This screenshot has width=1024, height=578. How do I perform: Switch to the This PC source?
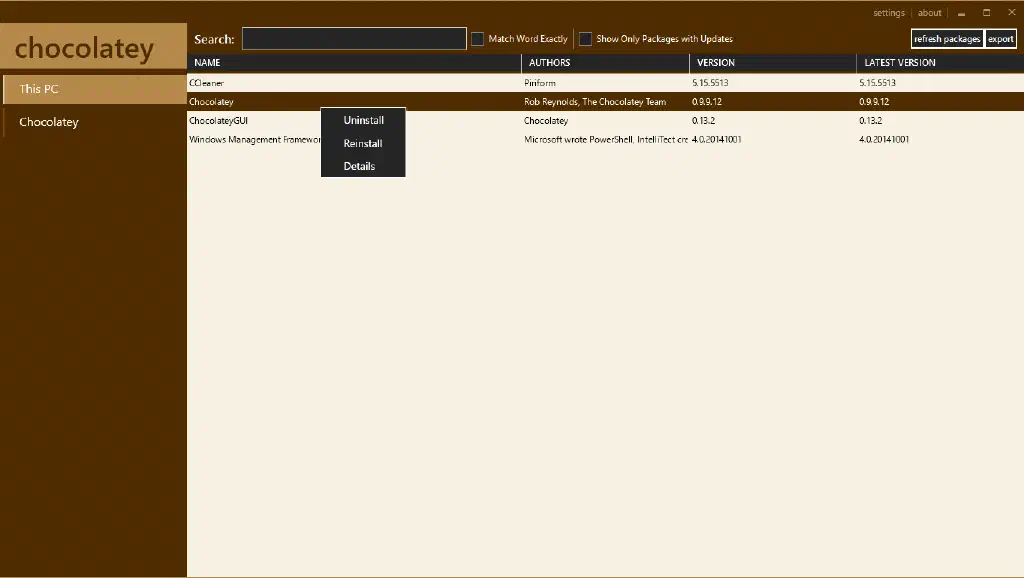coord(93,89)
